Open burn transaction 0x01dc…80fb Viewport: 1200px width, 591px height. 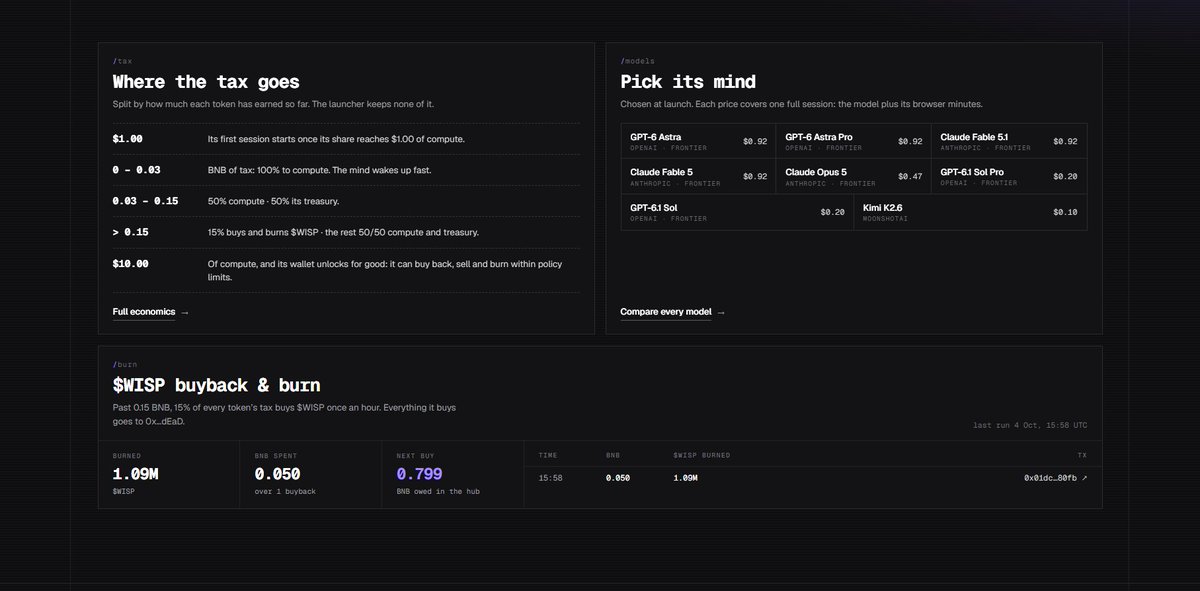click(x=1055, y=478)
